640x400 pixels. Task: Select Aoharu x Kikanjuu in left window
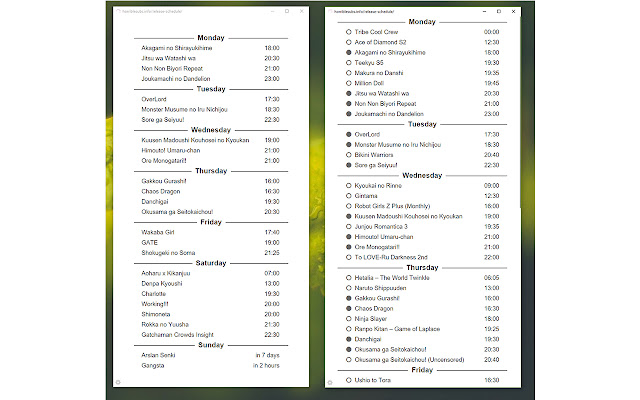click(166, 273)
